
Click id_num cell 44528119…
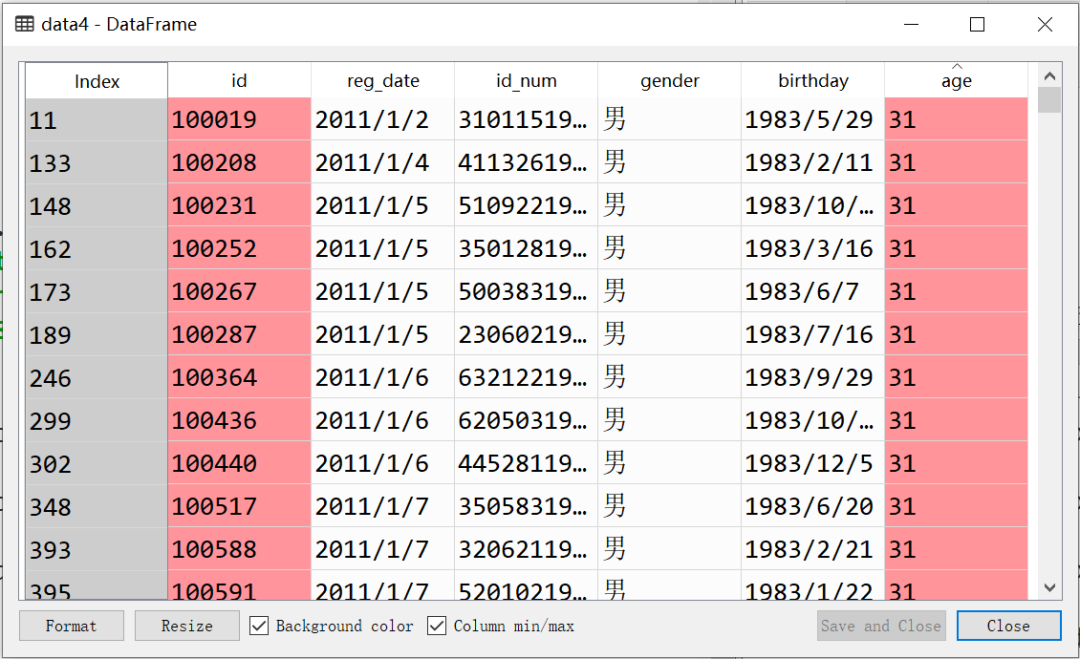[526, 463]
